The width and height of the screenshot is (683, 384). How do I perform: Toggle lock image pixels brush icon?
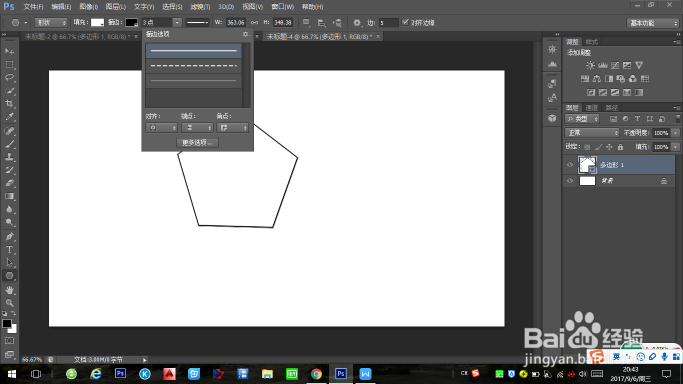pyautogui.click(x=598, y=147)
